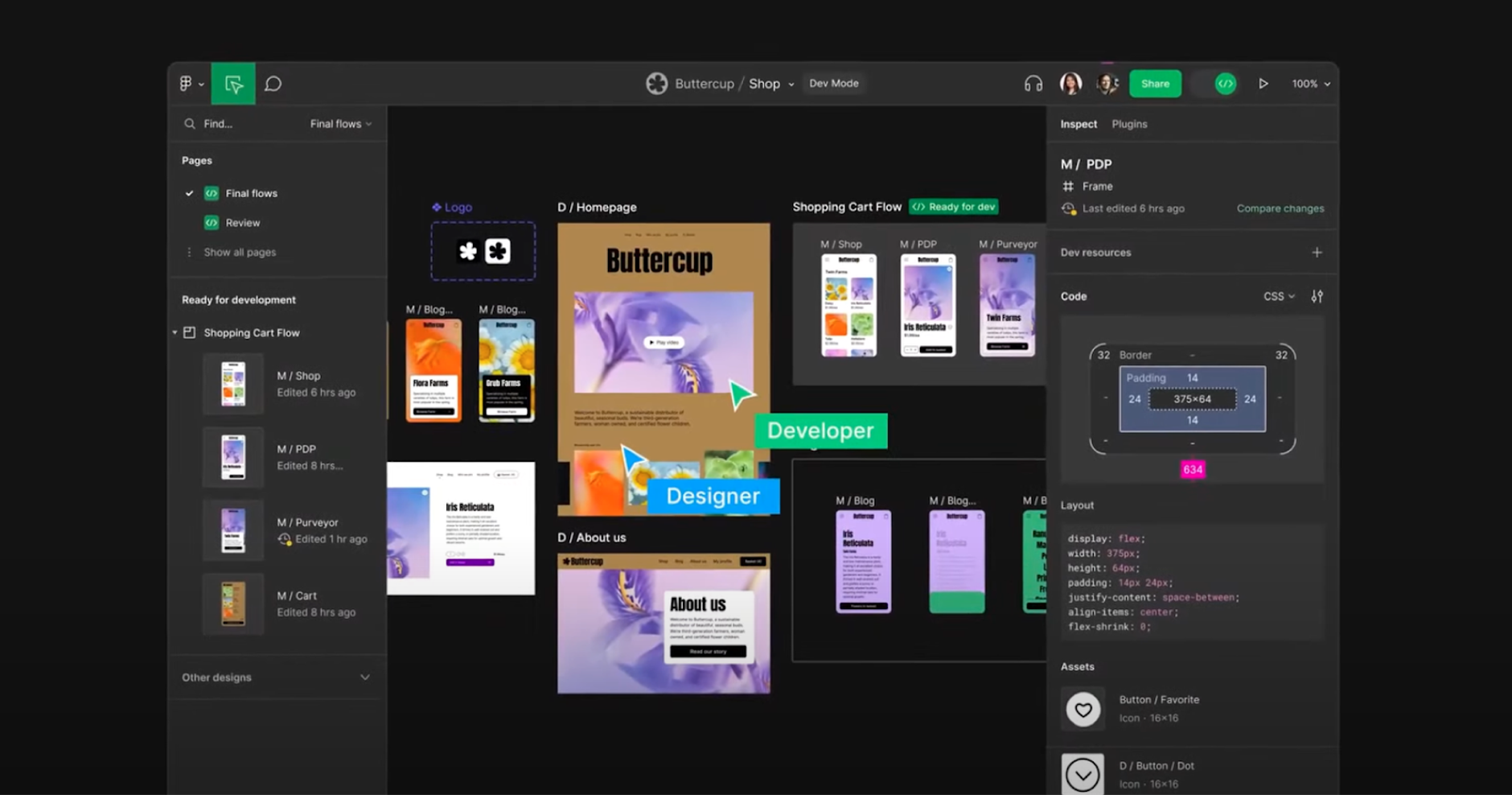Image resolution: width=1512 pixels, height=795 pixels.
Task: Open M / Purveyor thumbnail in sidebar
Action: click(x=233, y=530)
